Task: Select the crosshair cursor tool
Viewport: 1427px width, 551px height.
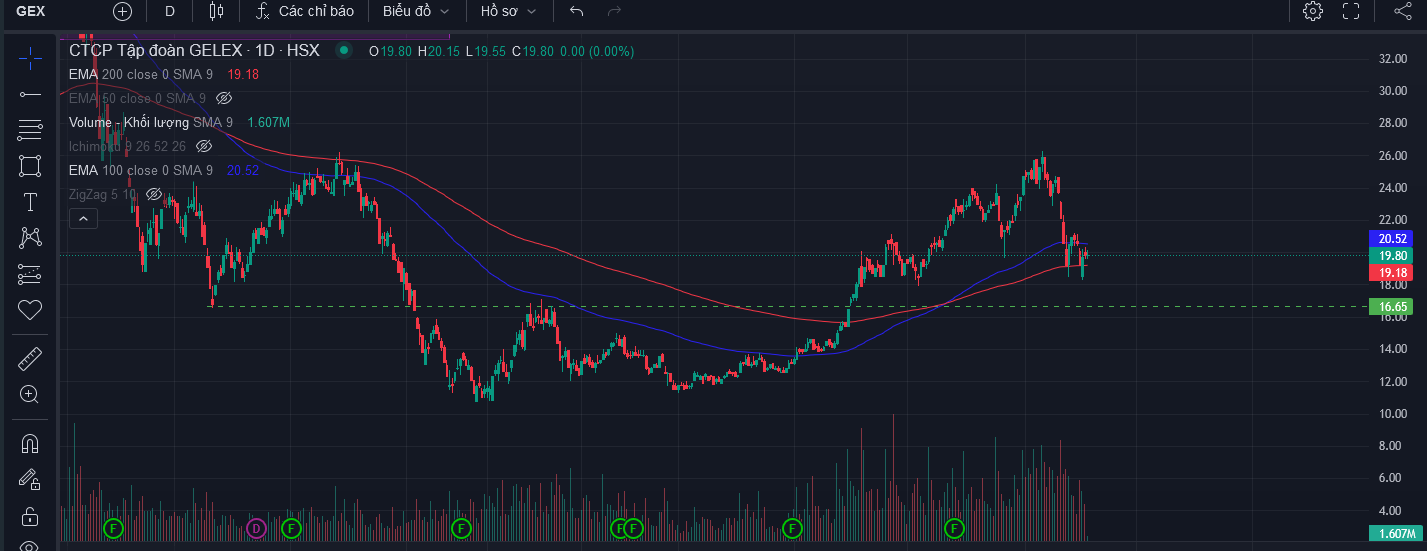Action: 30,58
